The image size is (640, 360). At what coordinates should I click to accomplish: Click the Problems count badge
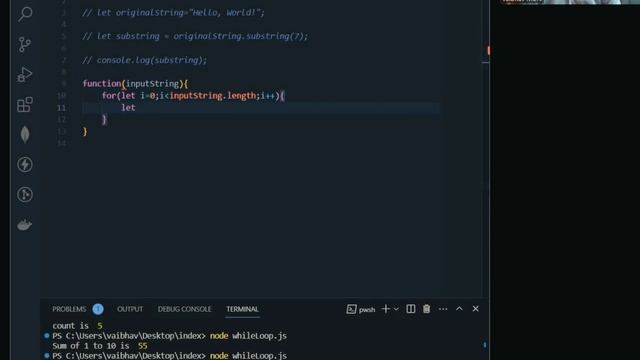click(98, 309)
